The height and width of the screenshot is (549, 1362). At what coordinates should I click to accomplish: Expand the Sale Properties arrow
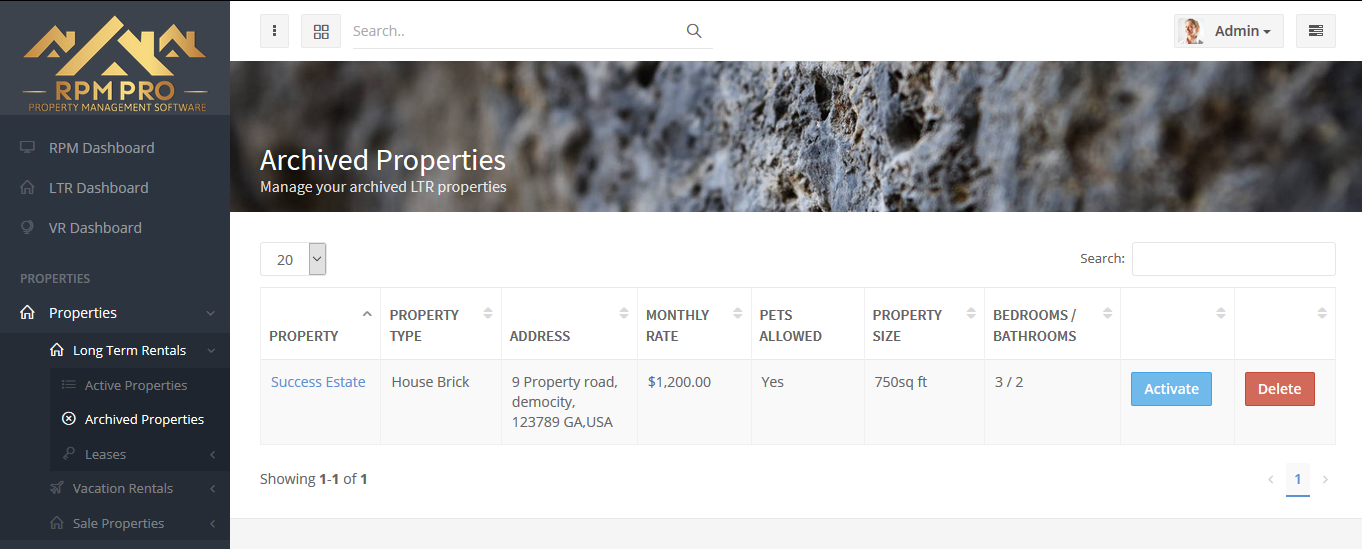pos(212,523)
